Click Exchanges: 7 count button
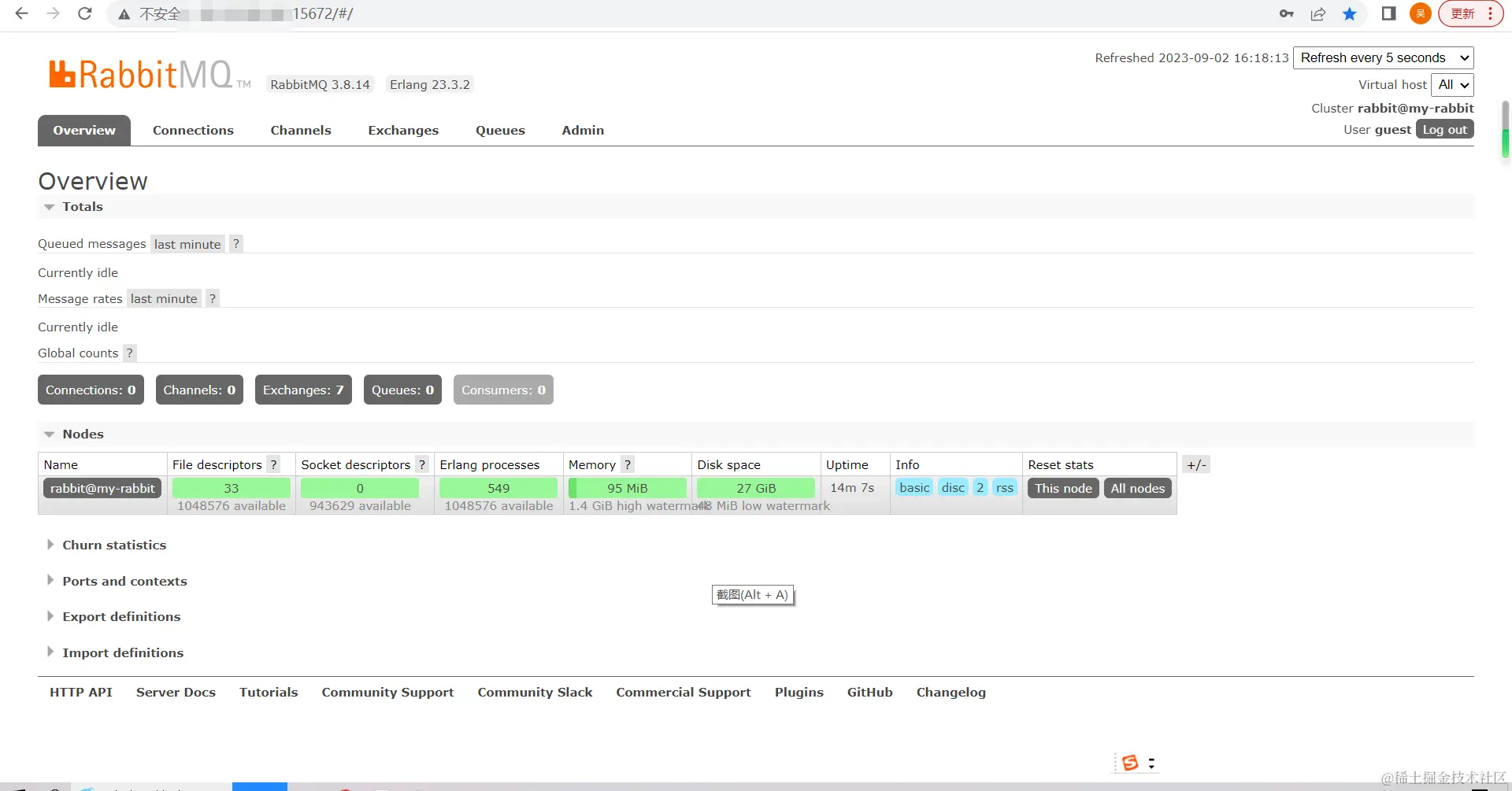 303,390
